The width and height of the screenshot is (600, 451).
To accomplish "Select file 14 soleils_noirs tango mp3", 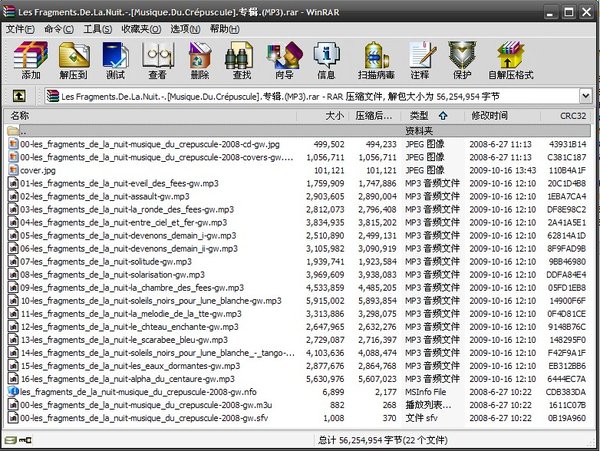I will tap(157, 353).
